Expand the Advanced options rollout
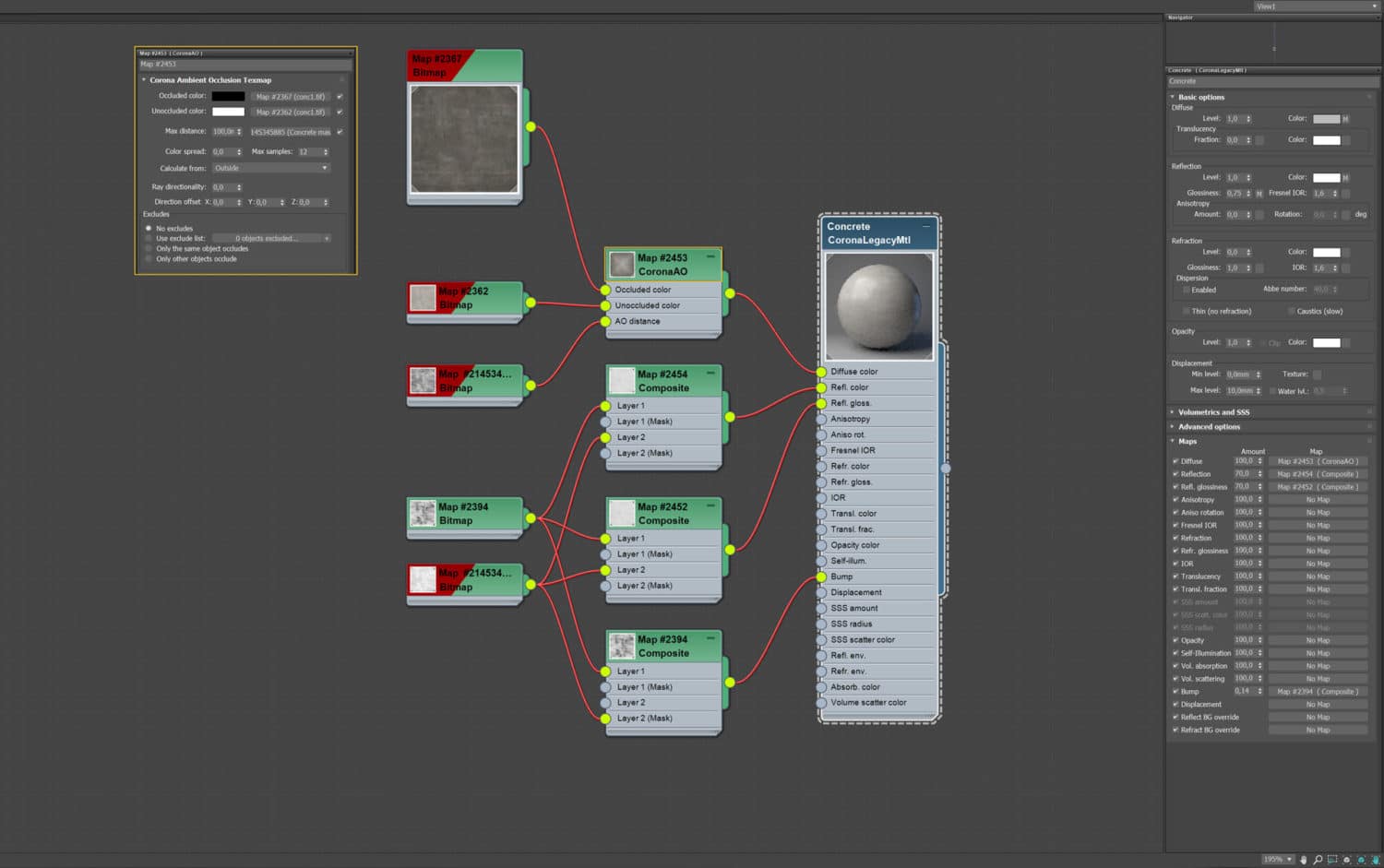The image size is (1384, 868). (1210, 427)
